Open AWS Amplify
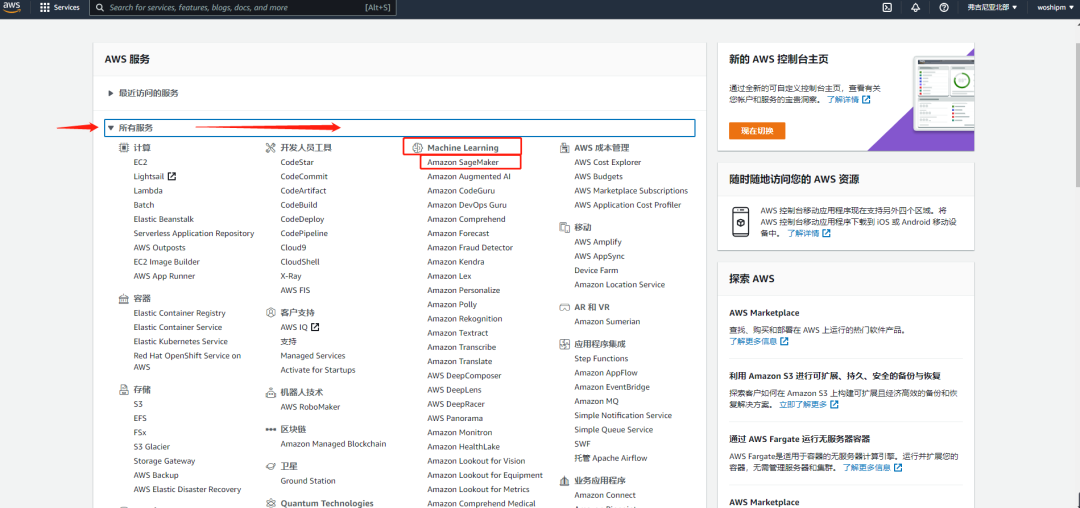 (x=598, y=242)
